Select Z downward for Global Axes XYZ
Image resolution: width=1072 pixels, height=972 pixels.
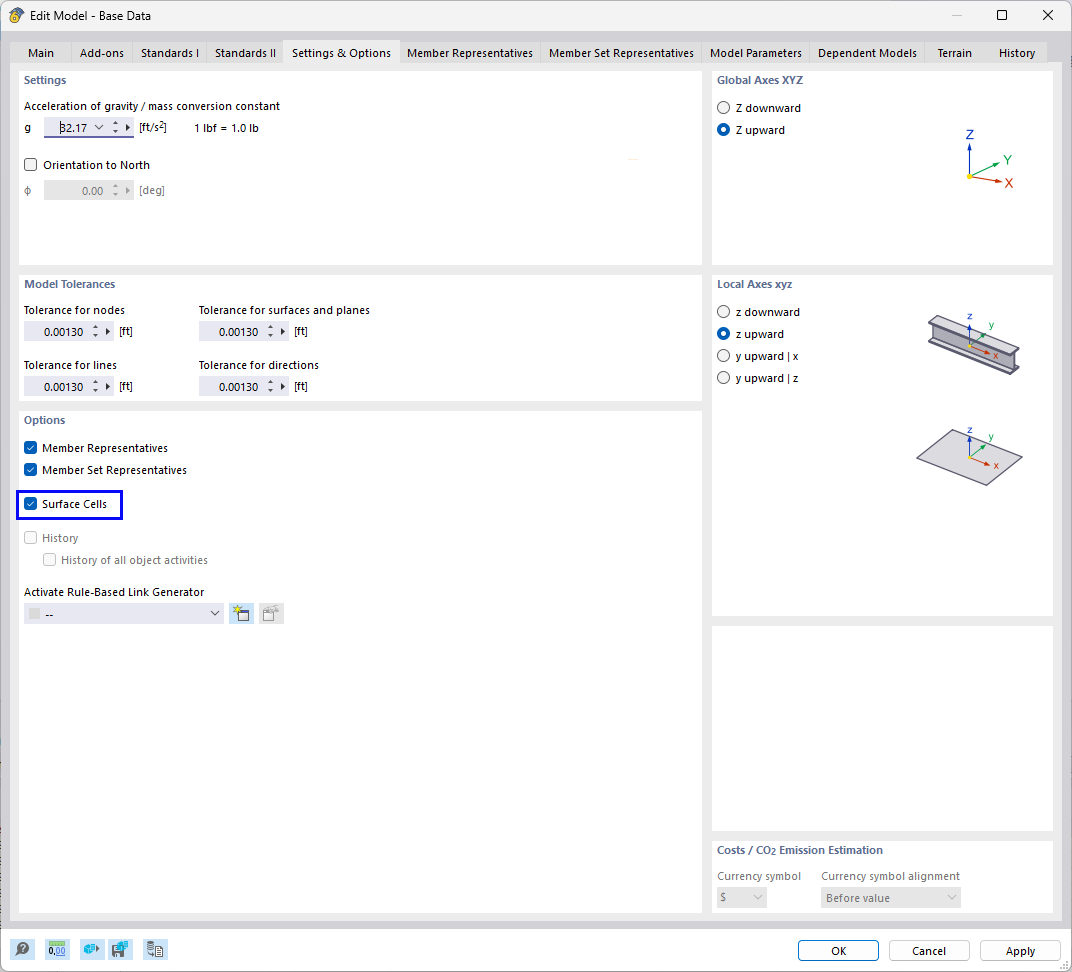point(723,108)
